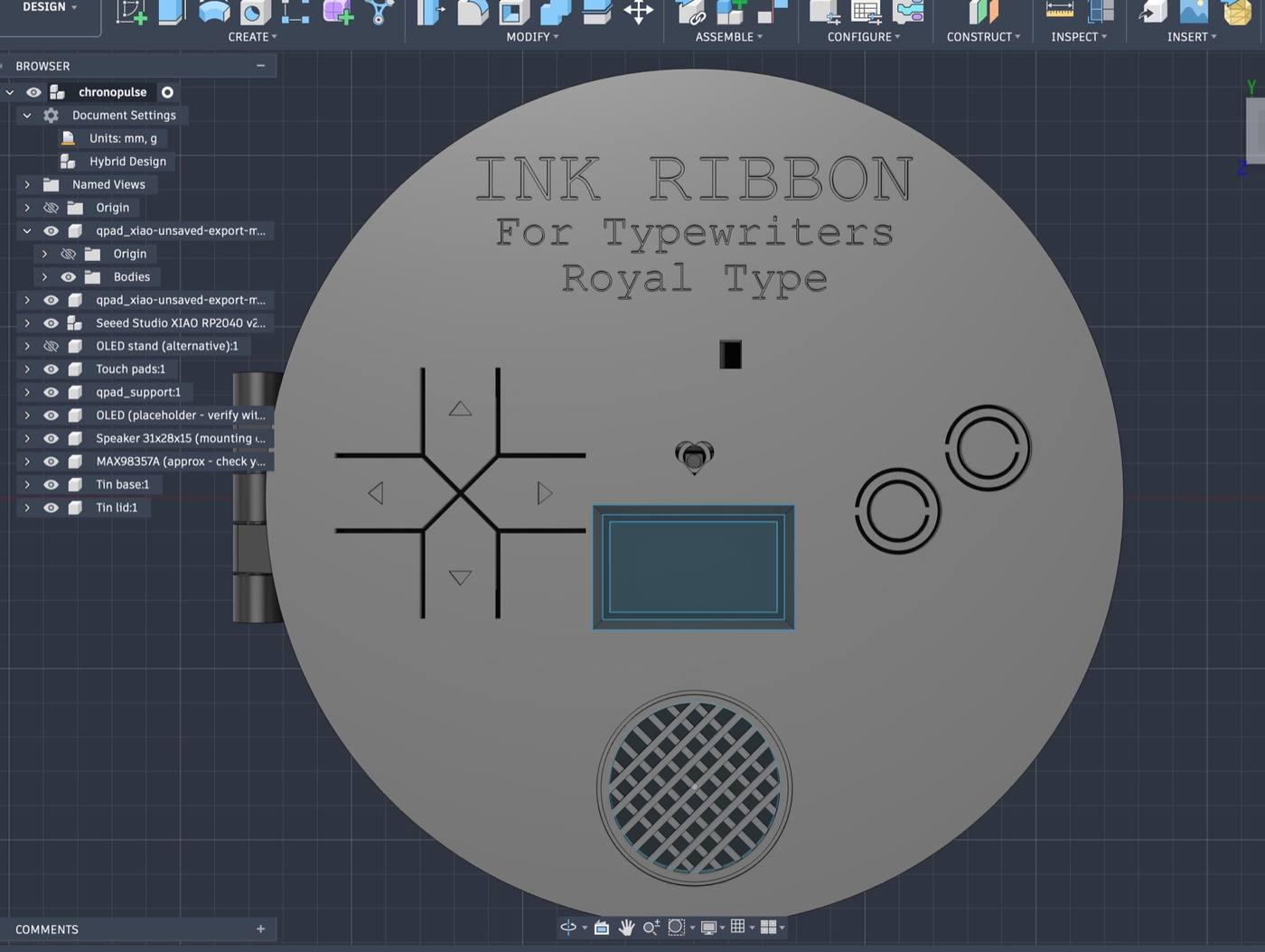Open the CREATE dropdown menu
Viewport: 1265px width, 952px height.
click(252, 37)
